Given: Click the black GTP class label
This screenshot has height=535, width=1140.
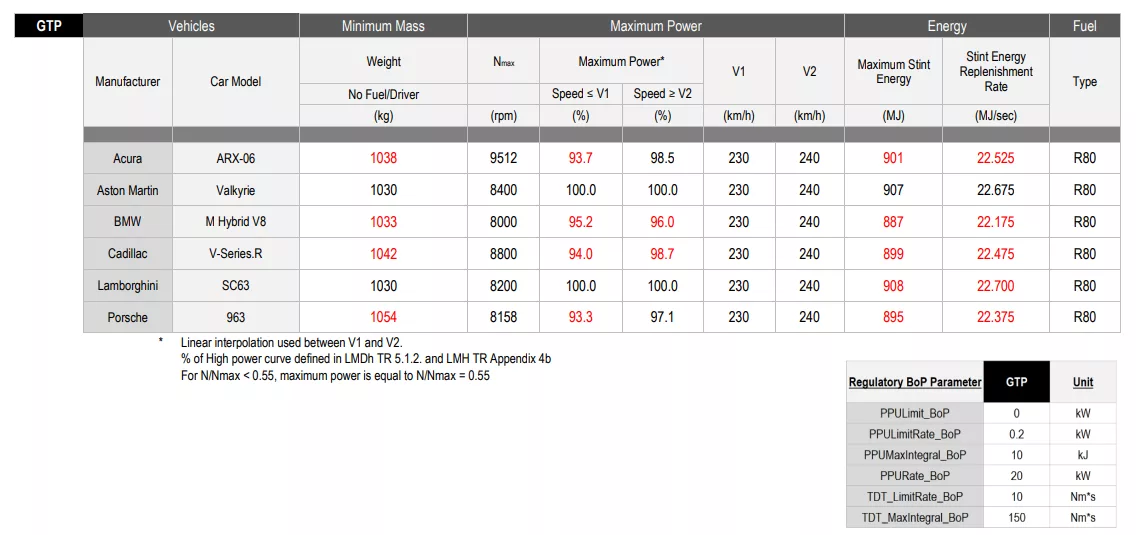Looking at the screenshot, I should [x=48, y=26].
